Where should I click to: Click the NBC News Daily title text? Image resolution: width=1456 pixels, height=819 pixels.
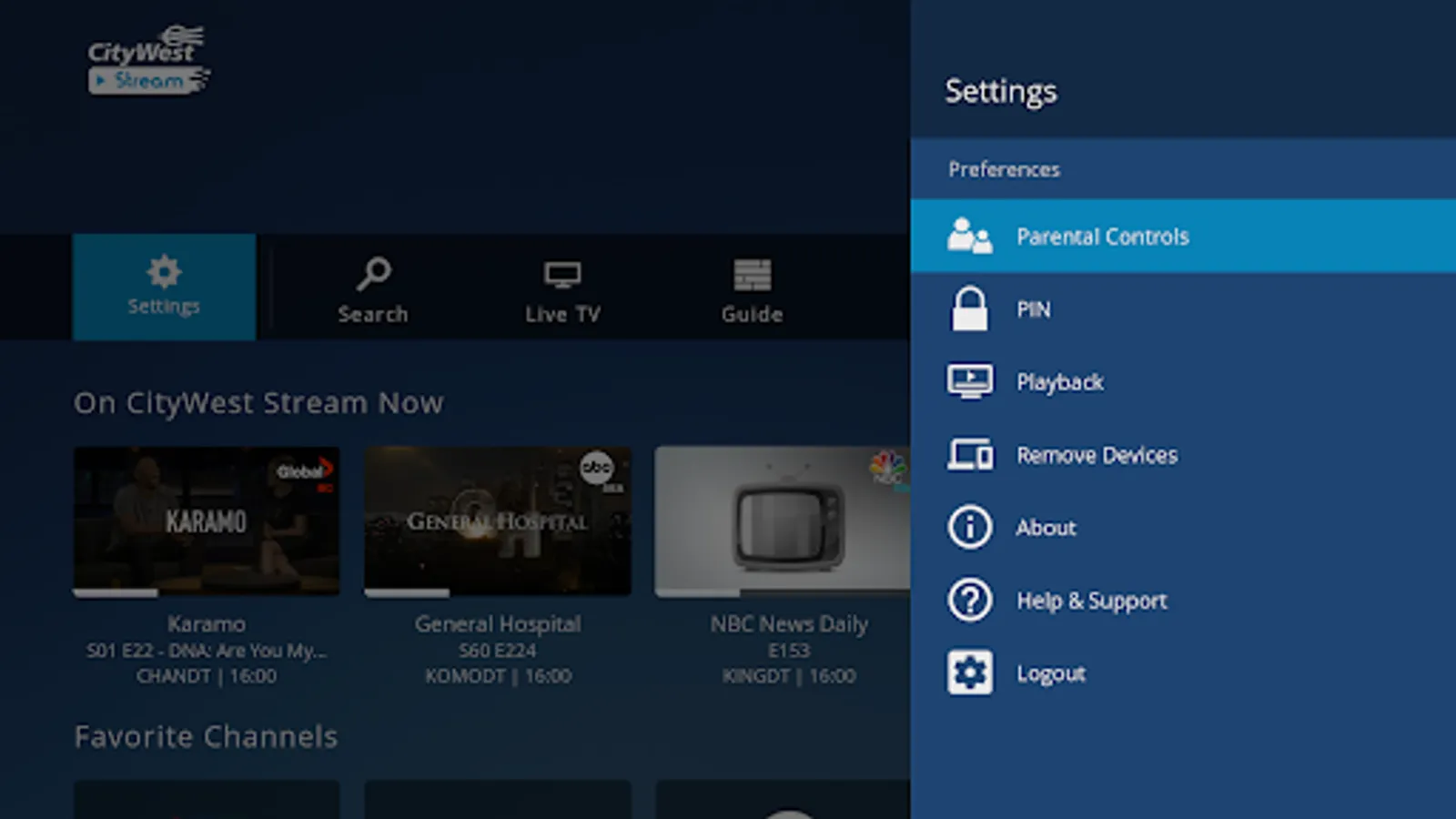(789, 624)
